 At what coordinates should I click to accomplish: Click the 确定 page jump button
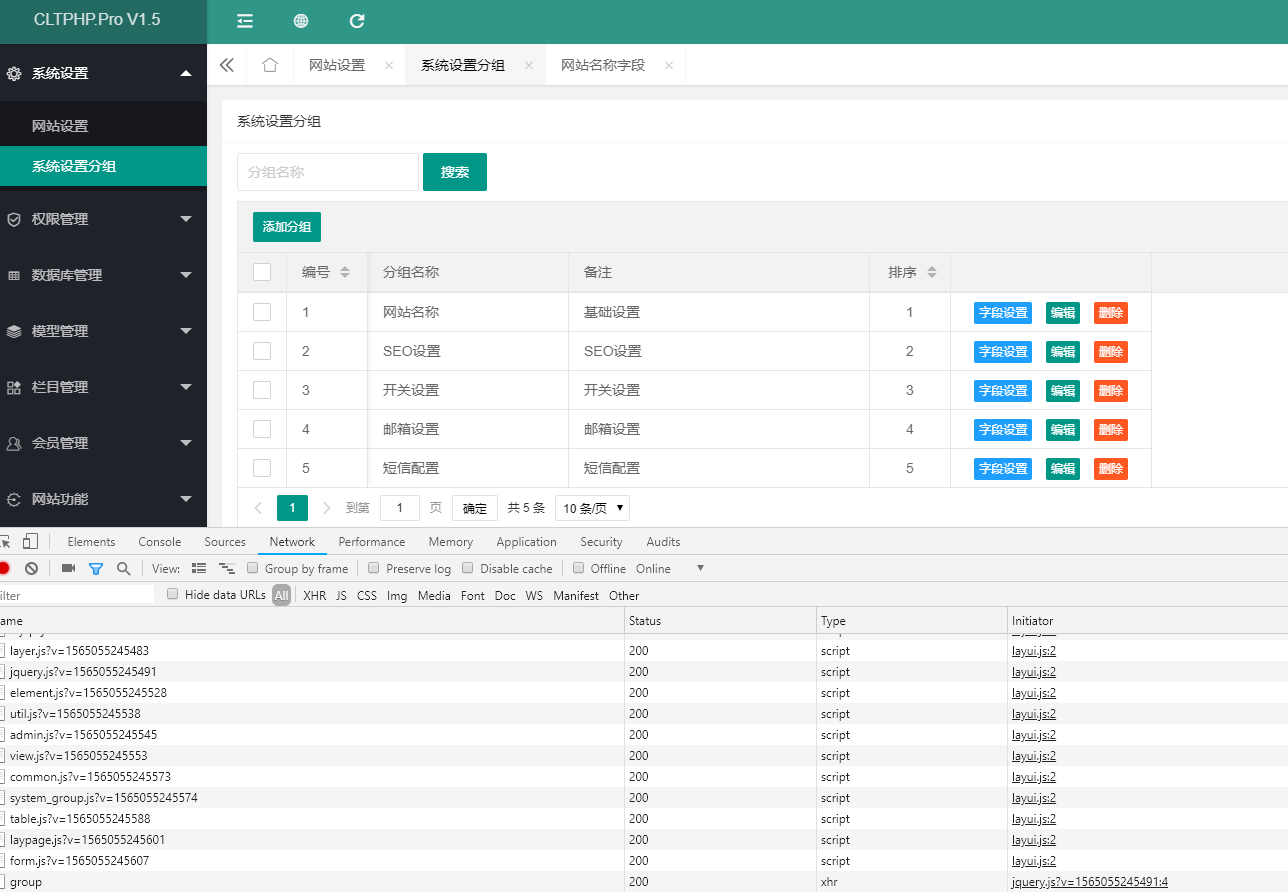point(475,508)
